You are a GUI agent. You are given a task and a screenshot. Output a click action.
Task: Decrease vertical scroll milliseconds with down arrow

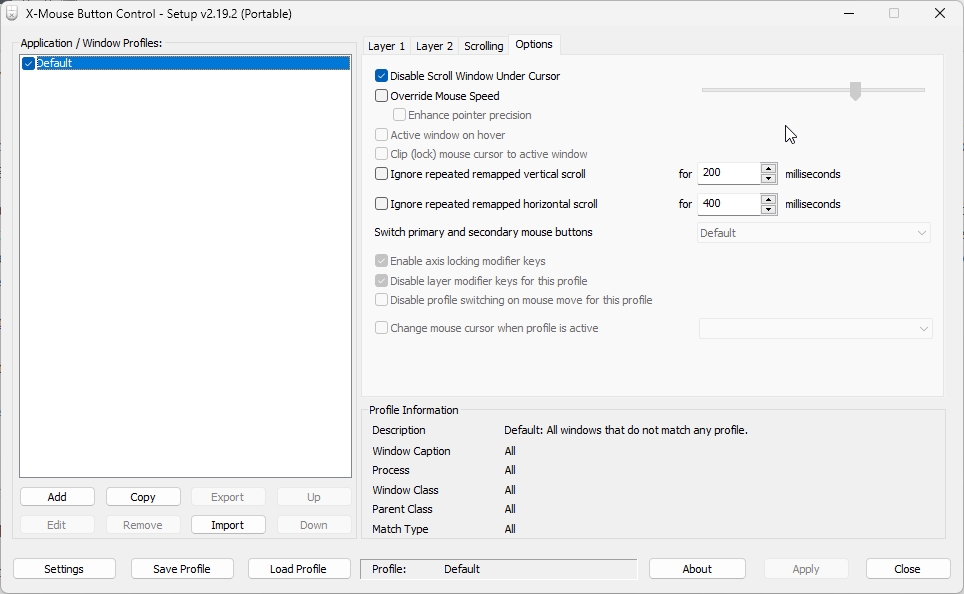click(x=768, y=179)
